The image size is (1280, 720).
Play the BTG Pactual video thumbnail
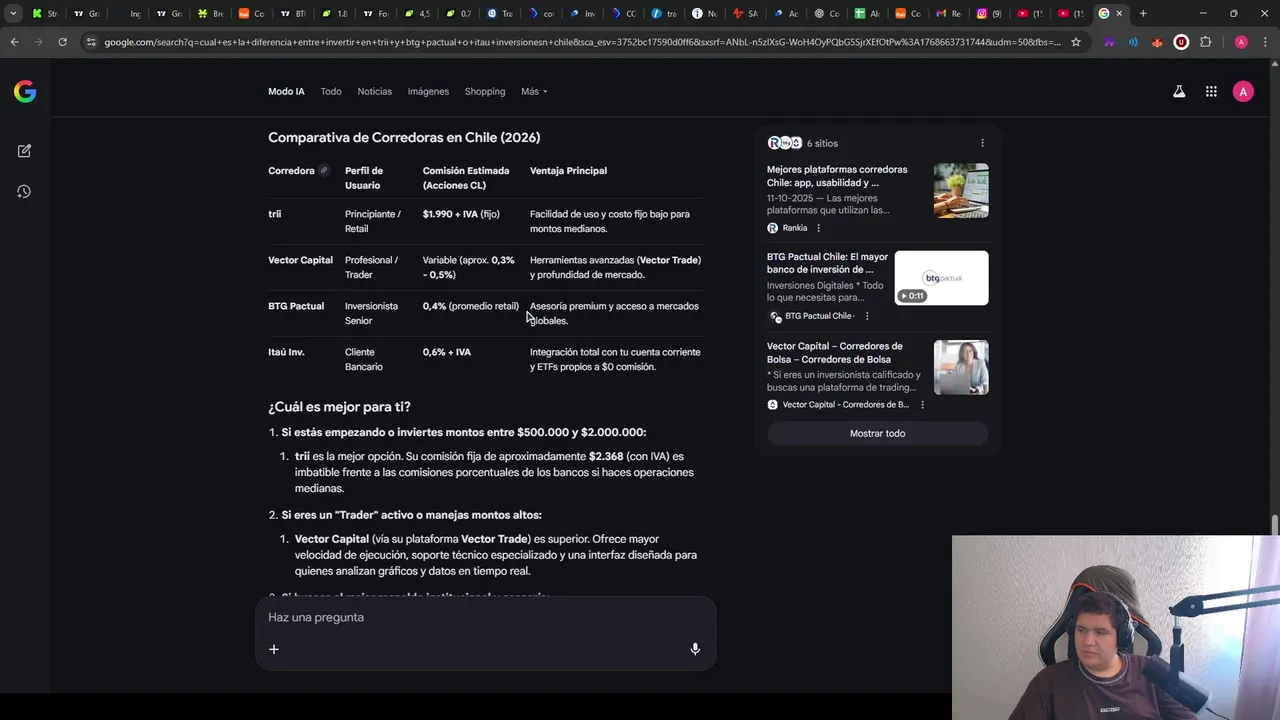point(941,278)
